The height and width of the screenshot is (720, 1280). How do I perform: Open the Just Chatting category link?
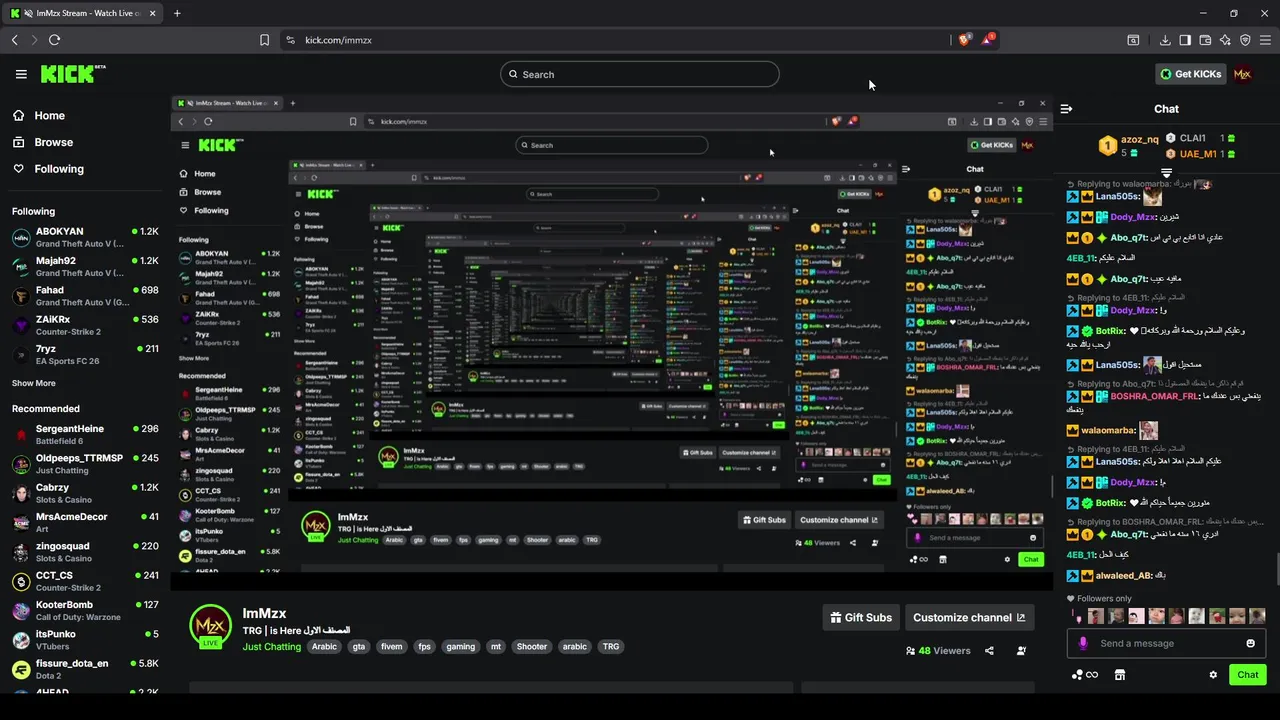pos(271,647)
